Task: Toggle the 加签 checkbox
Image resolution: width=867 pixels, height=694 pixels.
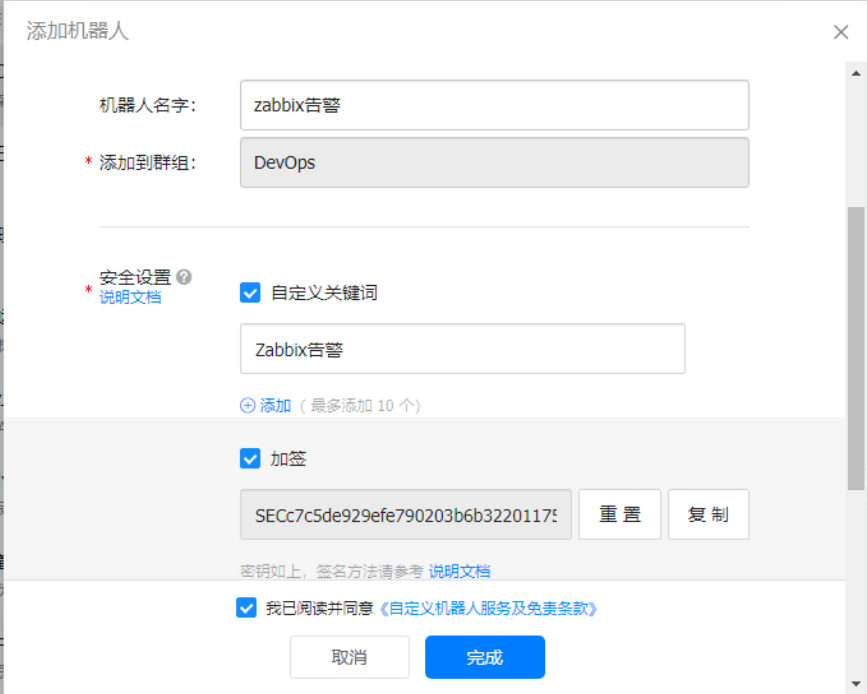Action: [250, 458]
